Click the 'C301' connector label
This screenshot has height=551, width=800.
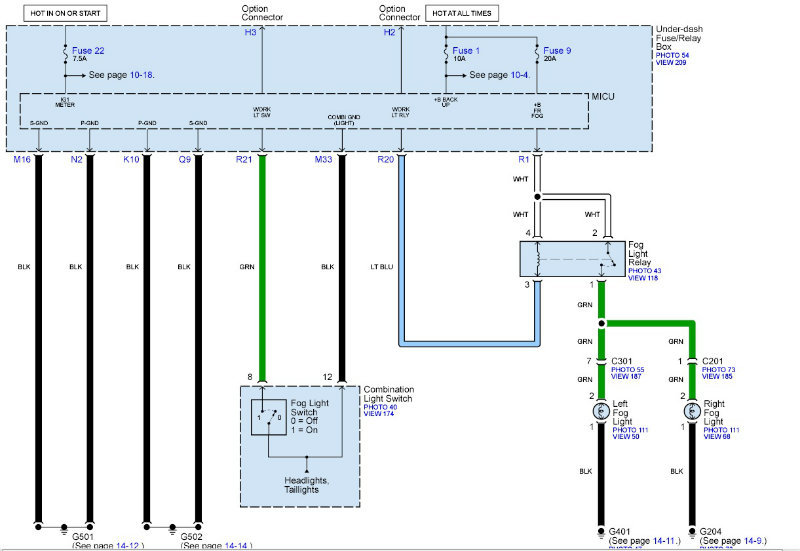(x=622, y=361)
